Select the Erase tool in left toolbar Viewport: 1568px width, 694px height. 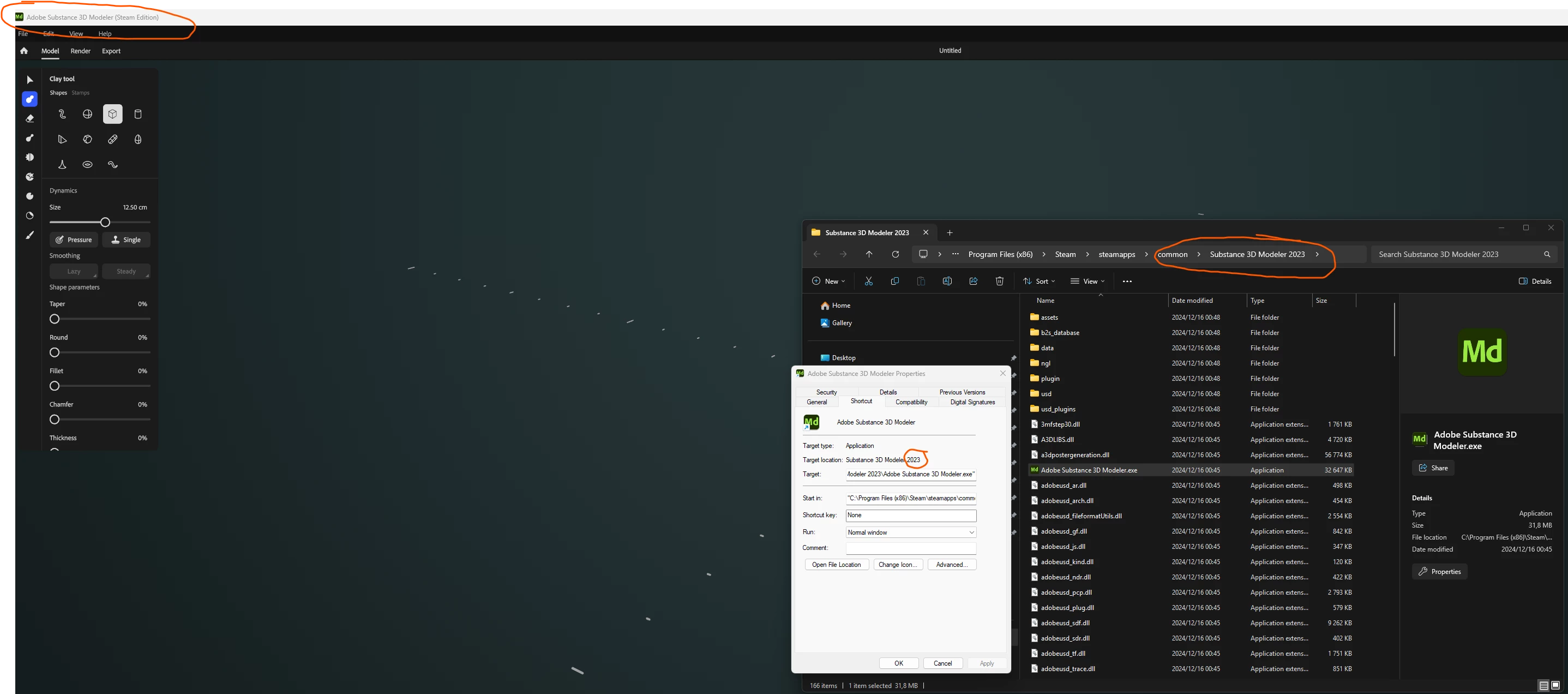pyautogui.click(x=29, y=119)
